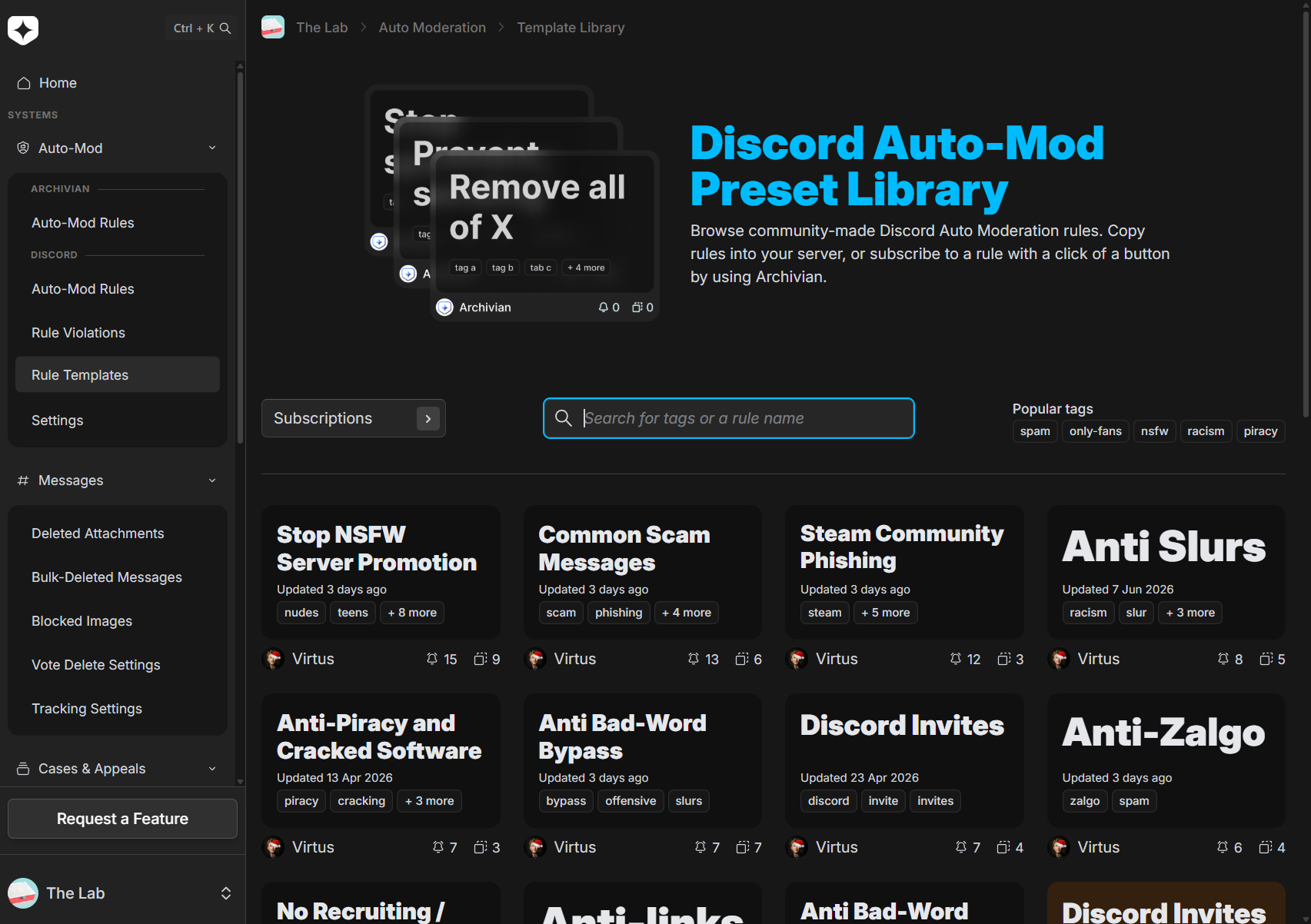Viewport: 1311px width, 924px height.
Task: Select Rule Templates menu item
Action: (118, 374)
